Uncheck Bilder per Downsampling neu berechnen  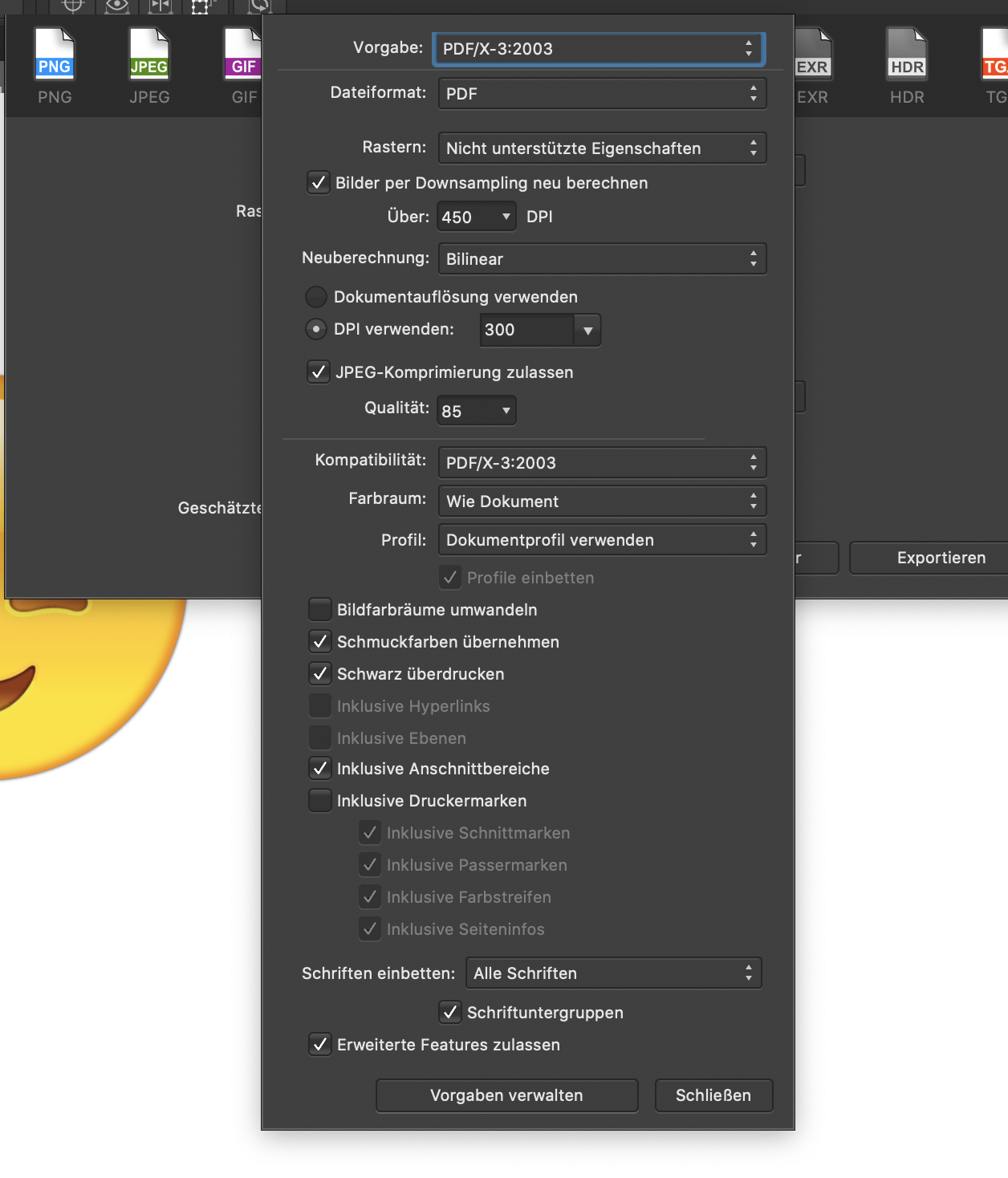(x=319, y=183)
